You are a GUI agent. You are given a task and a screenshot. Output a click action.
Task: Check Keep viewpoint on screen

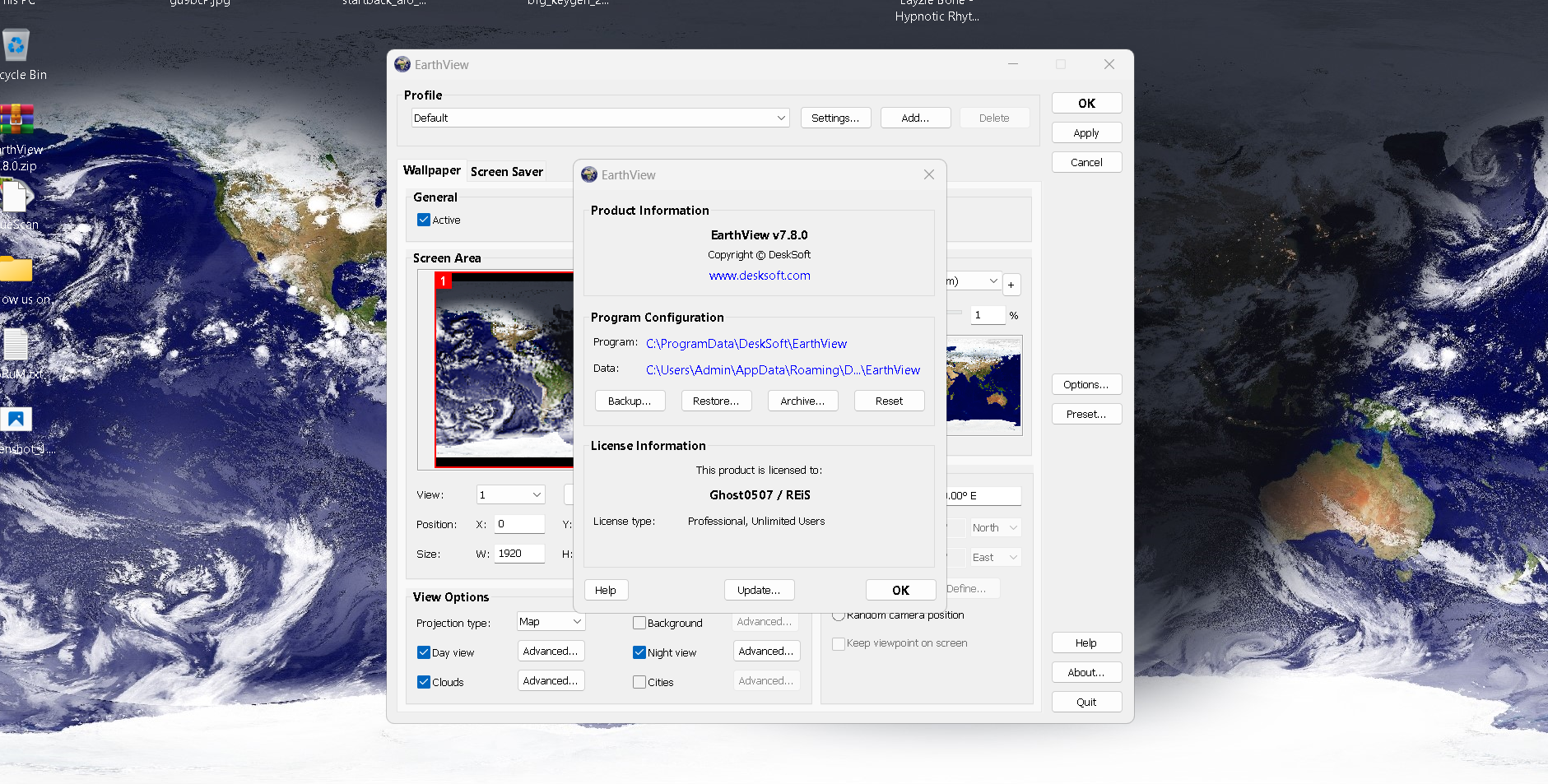[839, 643]
